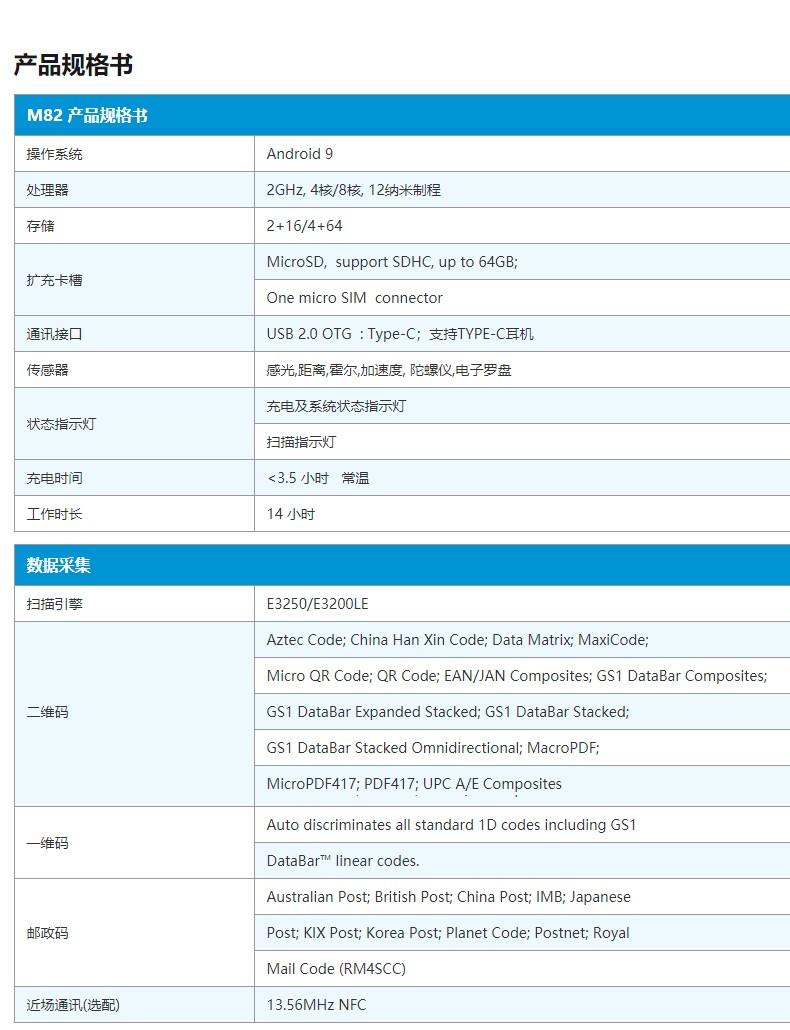The image size is (790, 1030).
Task: Select the GS1 DataBar Expanded Stacked line
Action: pyautogui.click(x=448, y=711)
